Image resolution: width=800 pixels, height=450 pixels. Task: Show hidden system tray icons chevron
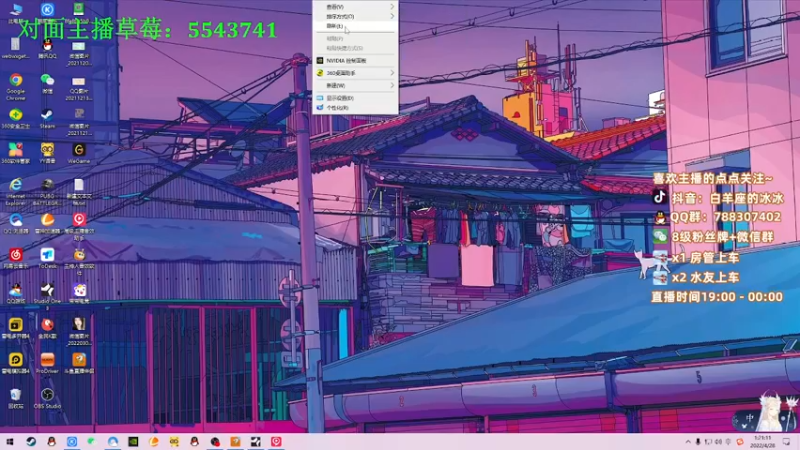coord(688,442)
